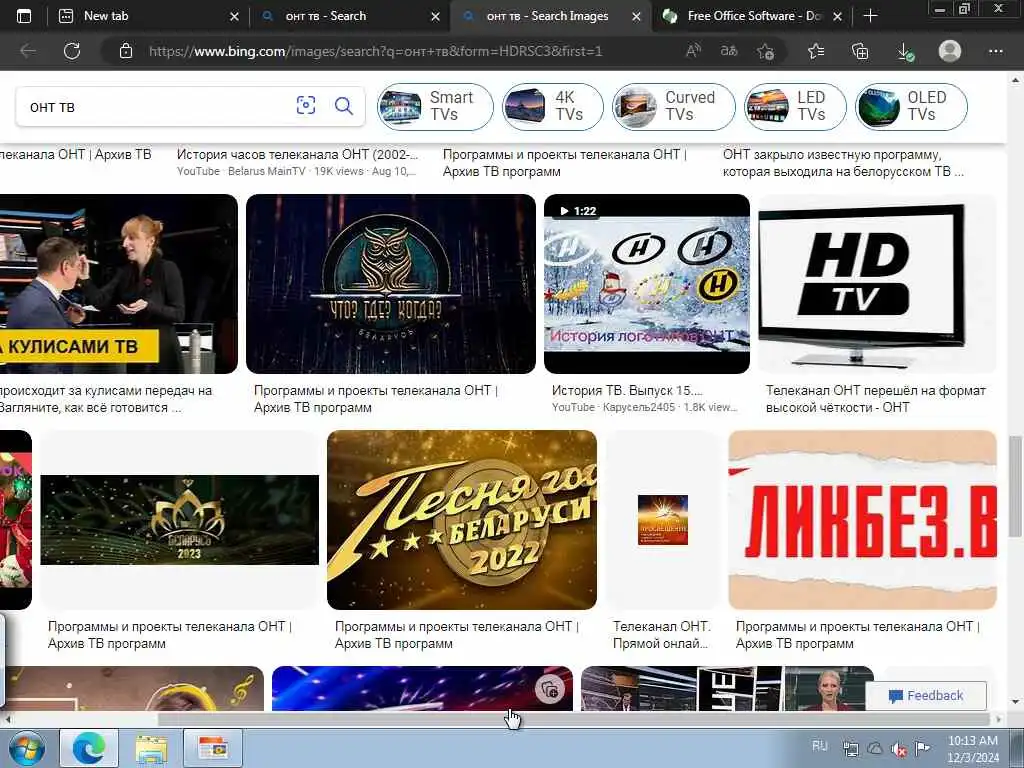
Task: Open the Что? Где? Когда? owl thumbnail
Action: tap(391, 284)
